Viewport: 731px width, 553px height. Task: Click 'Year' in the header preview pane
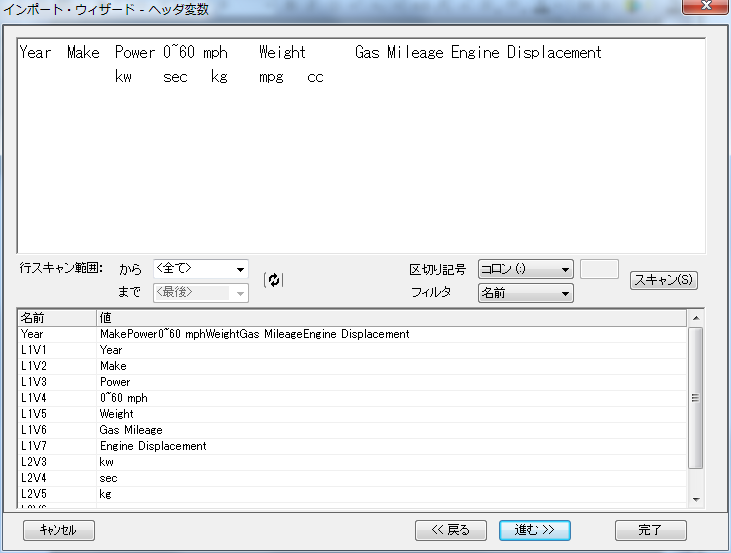click(35, 52)
